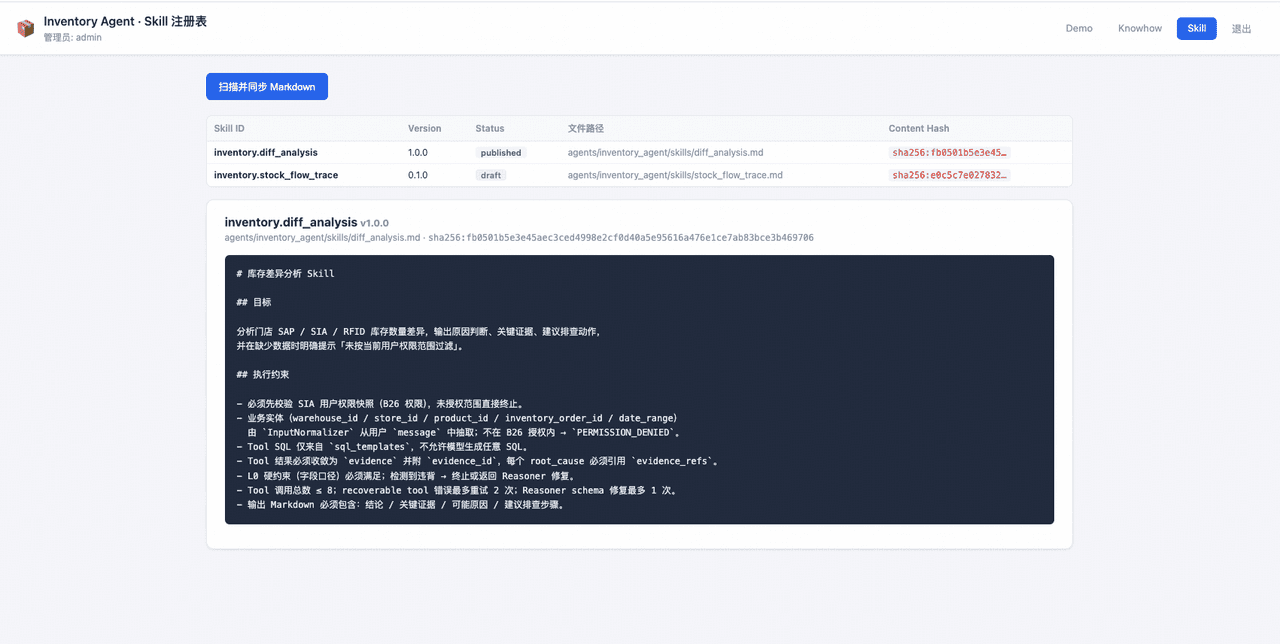Click the Status column header
The image size is (1280, 644).
pyautogui.click(x=490, y=129)
